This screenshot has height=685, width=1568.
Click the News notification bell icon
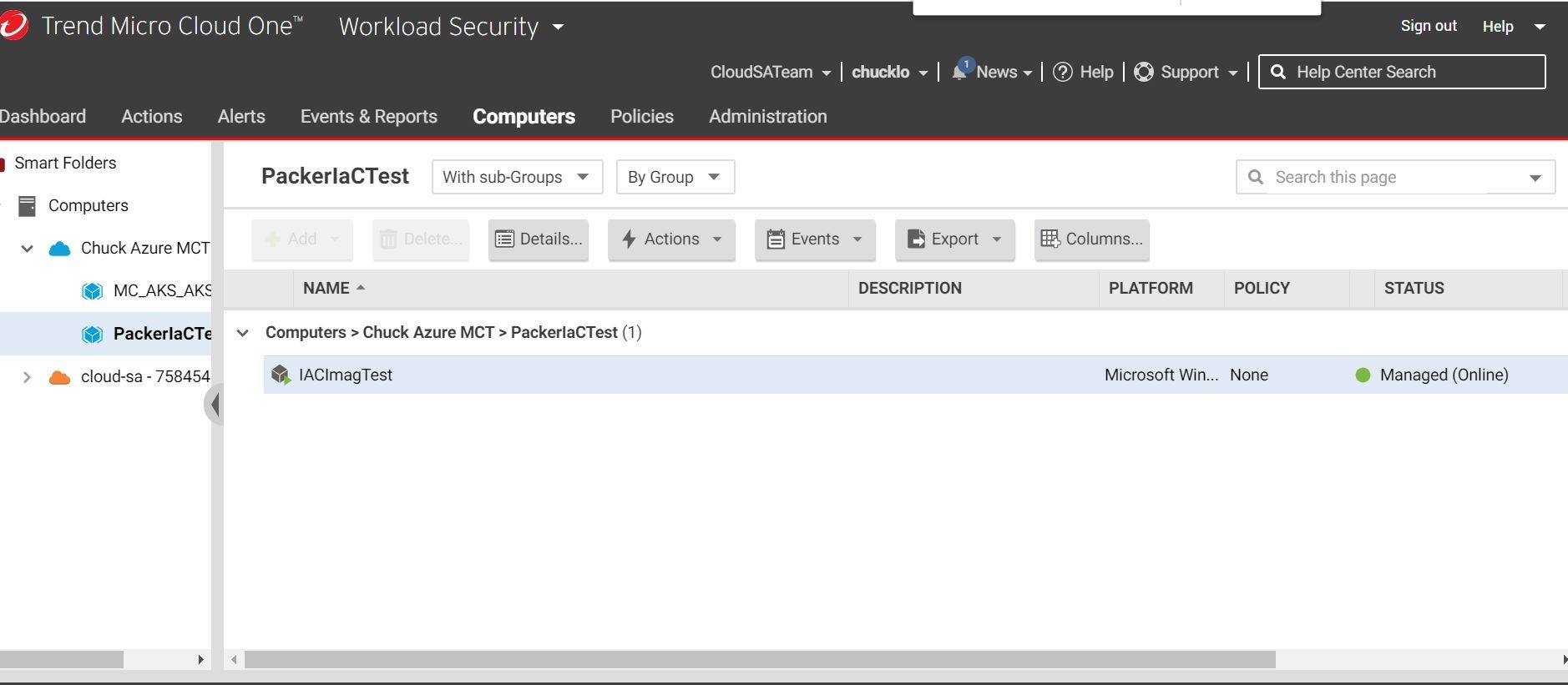click(x=960, y=72)
